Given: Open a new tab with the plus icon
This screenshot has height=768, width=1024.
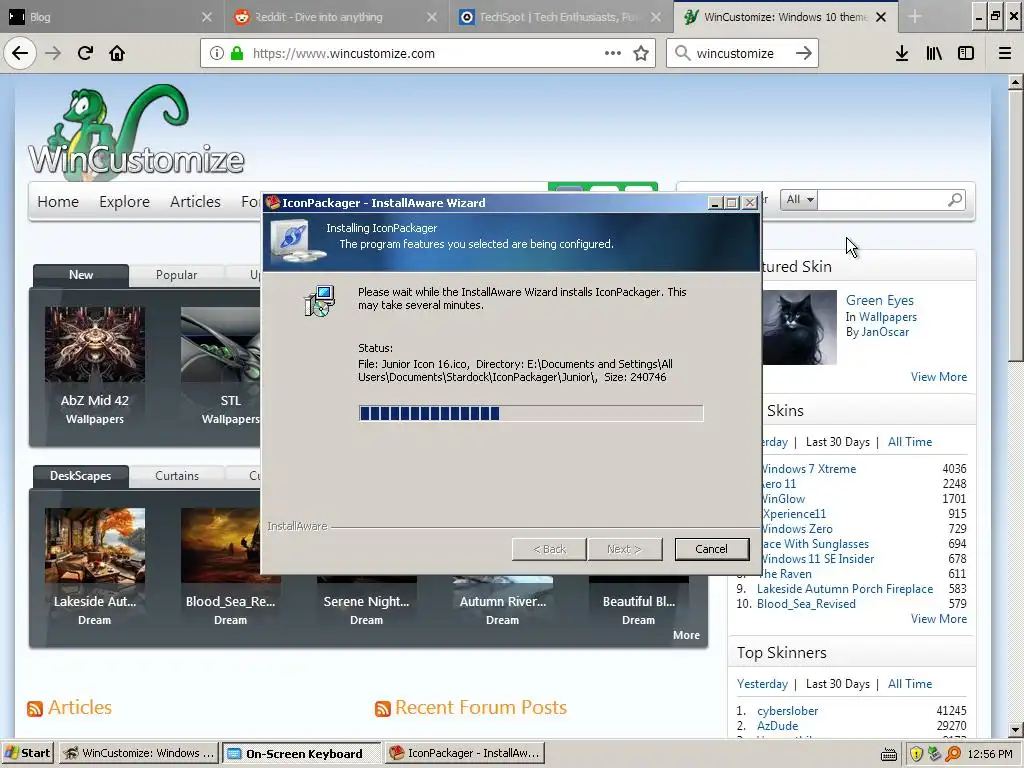Looking at the screenshot, I should point(915,17).
